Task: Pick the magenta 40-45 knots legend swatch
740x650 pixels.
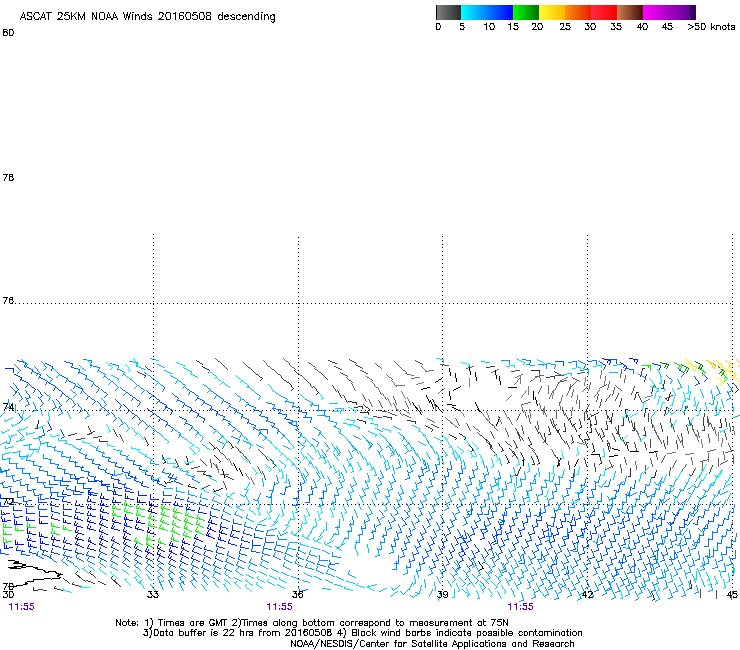Action: coord(656,12)
